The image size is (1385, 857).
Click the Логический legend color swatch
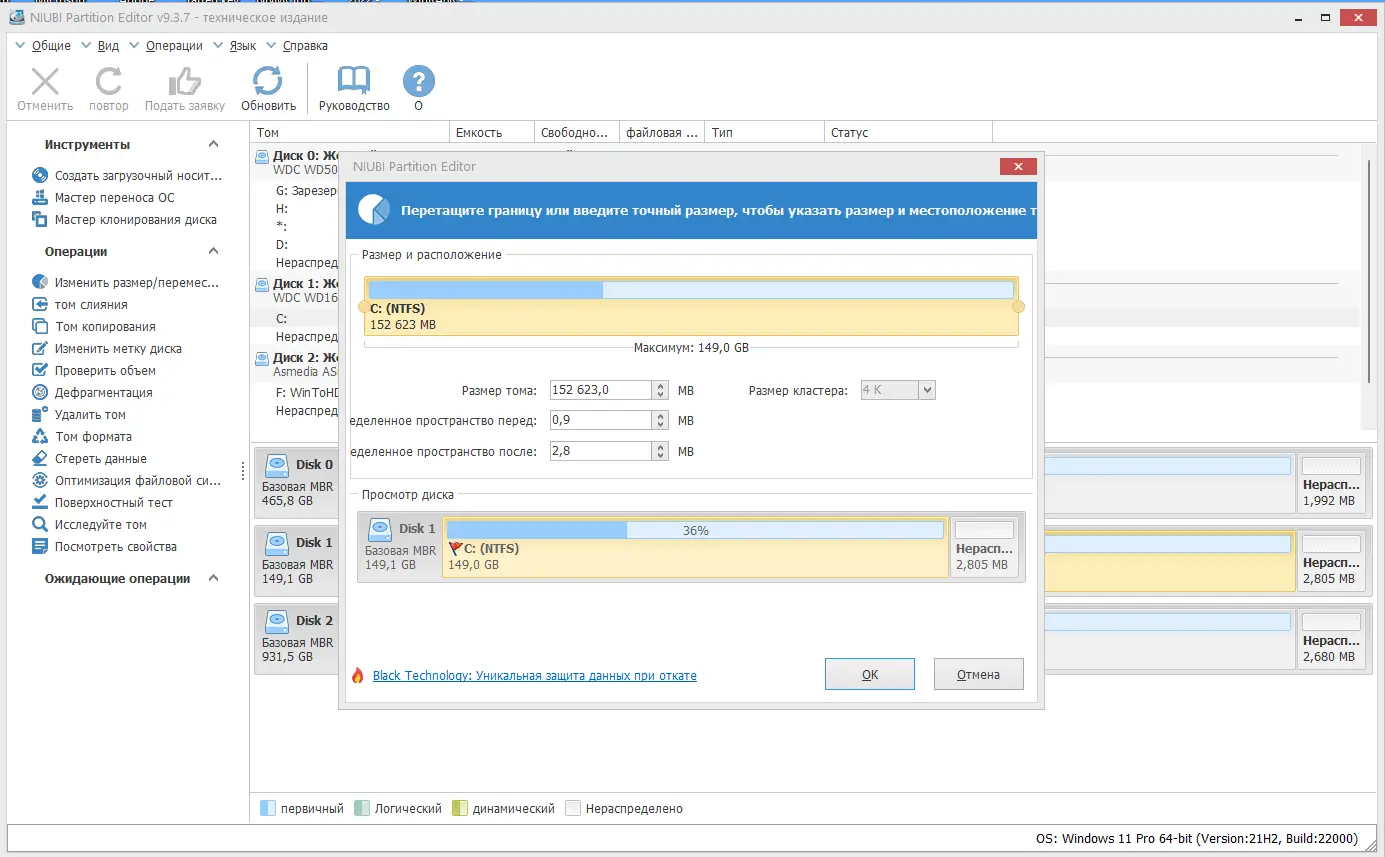click(362, 808)
